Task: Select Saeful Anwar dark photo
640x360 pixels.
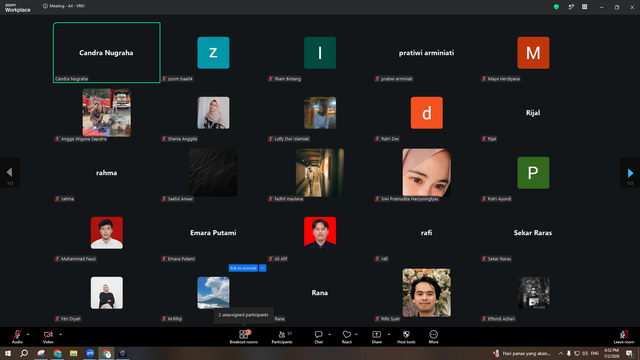Action: click(213, 172)
